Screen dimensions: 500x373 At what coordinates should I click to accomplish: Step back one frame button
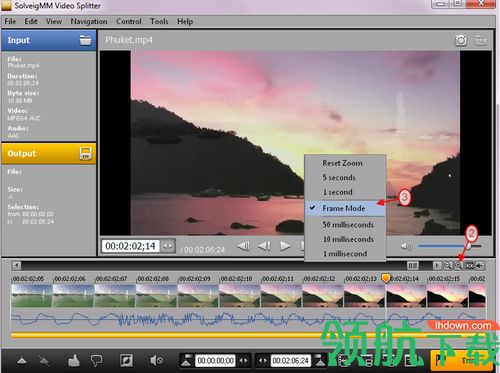[264, 246]
